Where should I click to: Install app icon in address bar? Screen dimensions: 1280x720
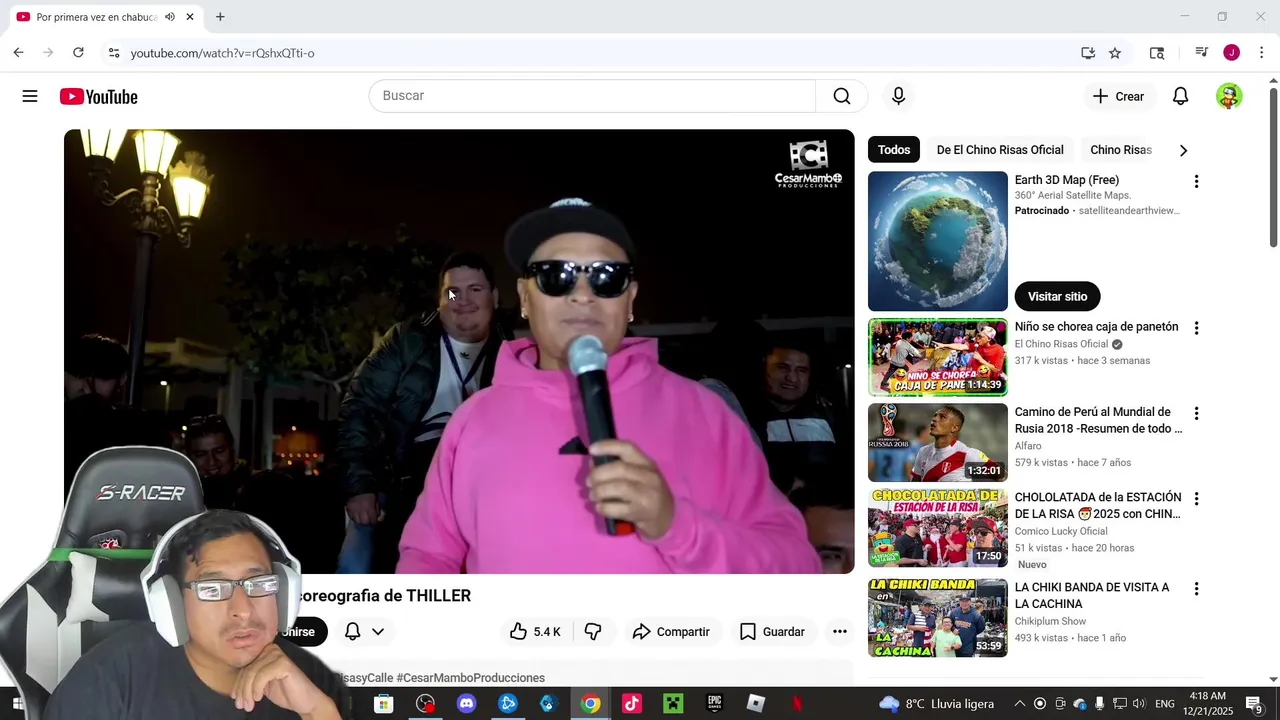pyautogui.click(x=1088, y=53)
